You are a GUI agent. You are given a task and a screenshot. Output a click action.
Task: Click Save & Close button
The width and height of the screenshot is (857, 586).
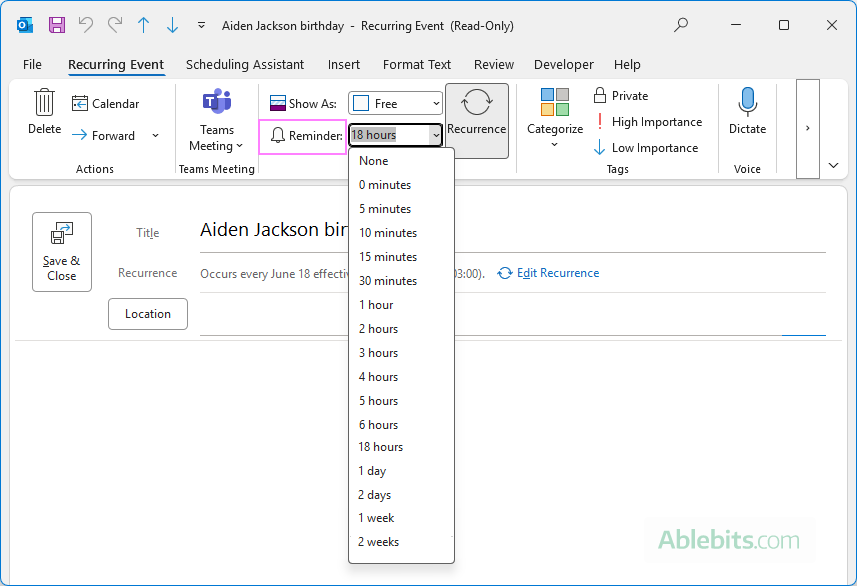pyautogui.click(x=62, y=252)
